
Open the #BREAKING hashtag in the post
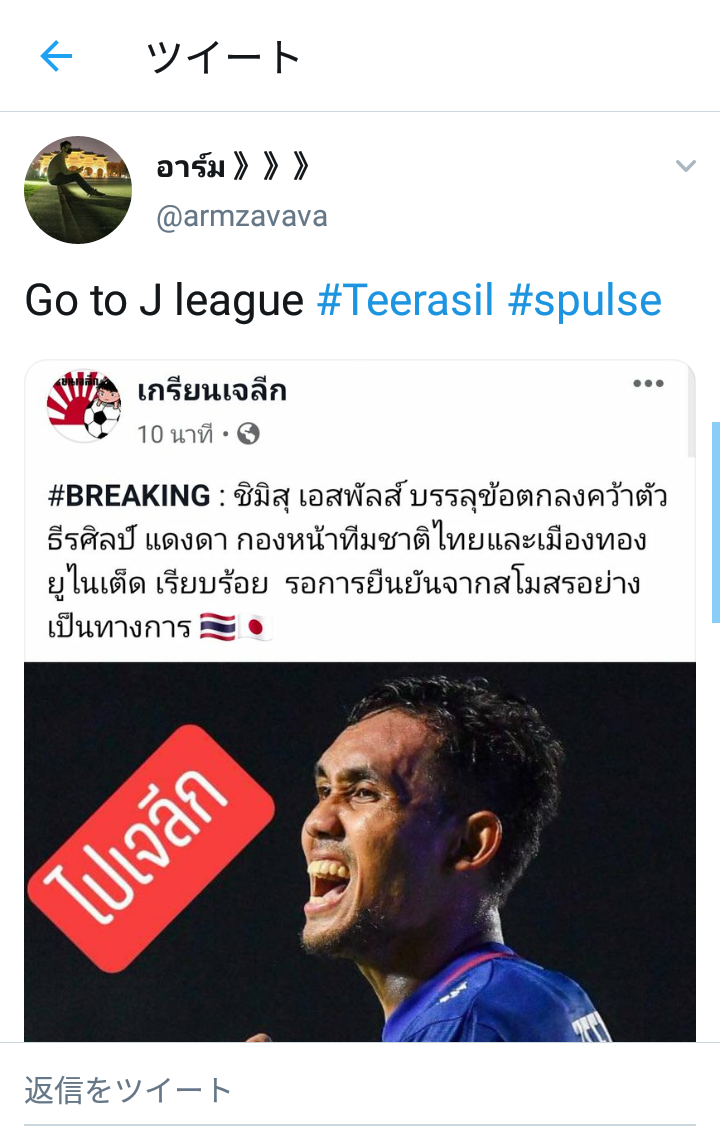(x=129, y=496)
